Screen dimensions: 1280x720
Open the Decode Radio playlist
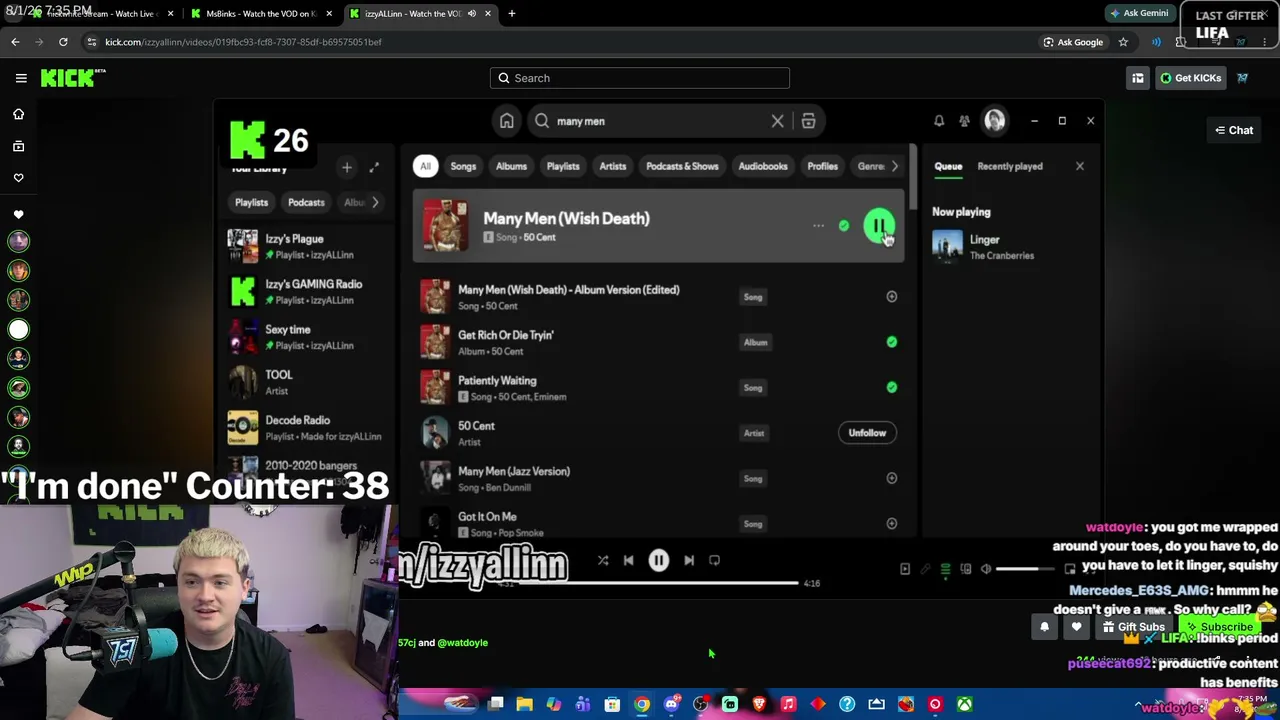310,428
